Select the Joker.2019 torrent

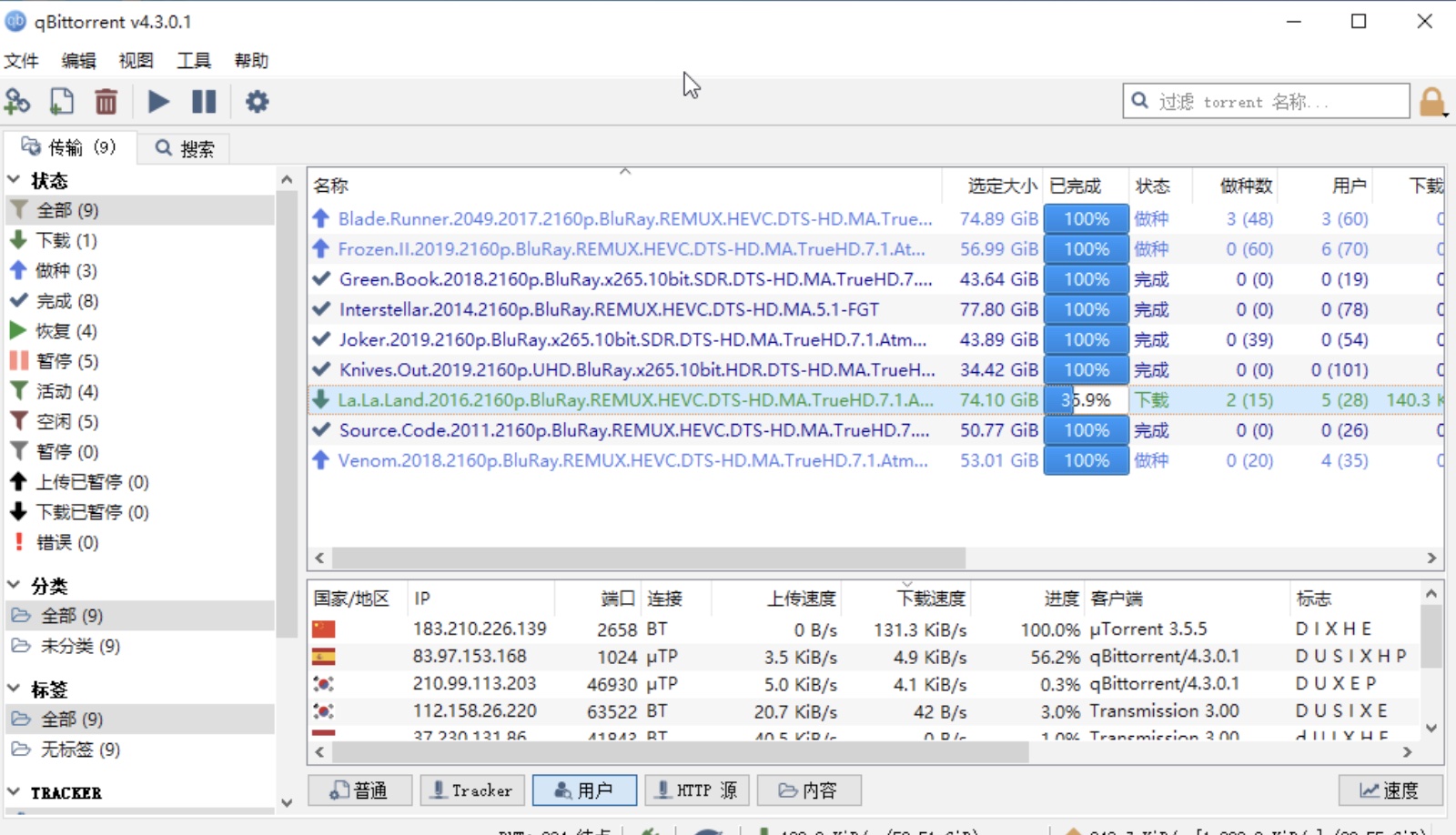coord(875,339)
